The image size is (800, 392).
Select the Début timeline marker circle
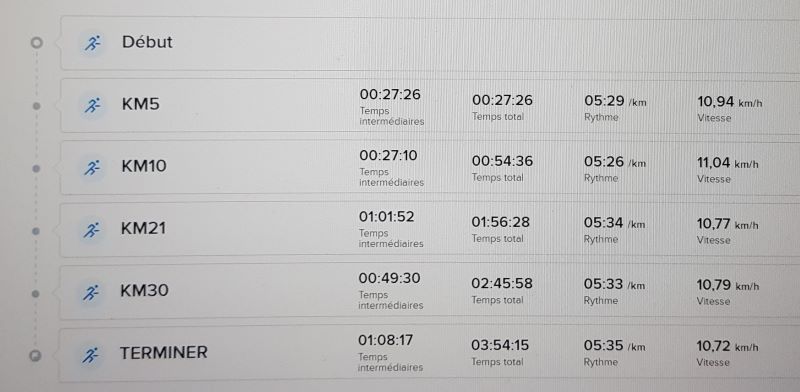[x=36, y=42]
